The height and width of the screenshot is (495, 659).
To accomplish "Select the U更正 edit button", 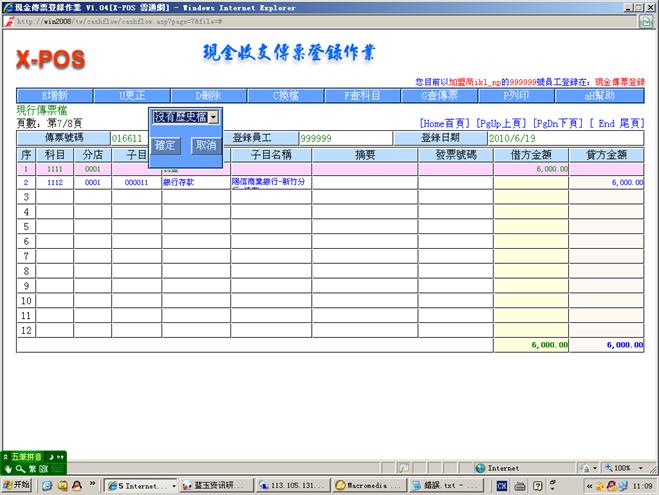I will click(x=133, y=96).
